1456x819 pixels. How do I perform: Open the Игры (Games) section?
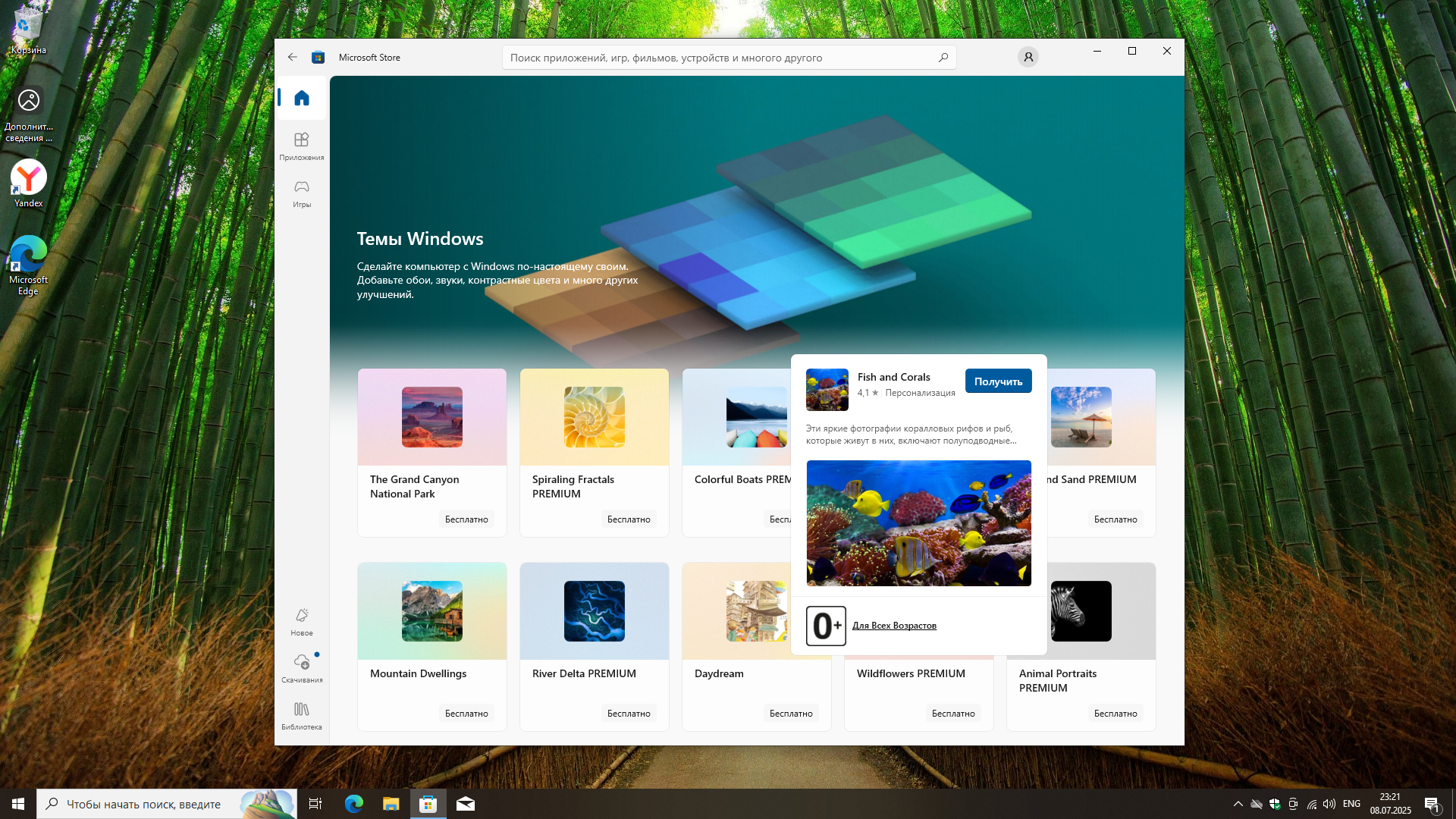(x=302, y=193)
